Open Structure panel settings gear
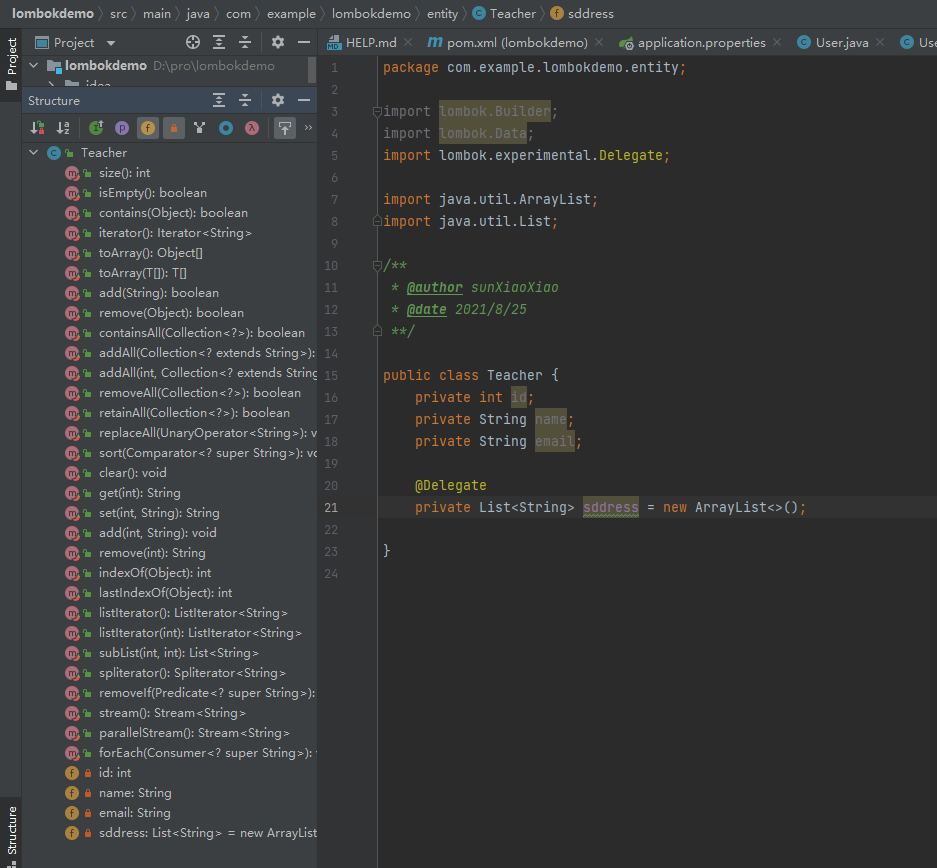This screenshot has width=937, height=868. (x=278, y=100)
